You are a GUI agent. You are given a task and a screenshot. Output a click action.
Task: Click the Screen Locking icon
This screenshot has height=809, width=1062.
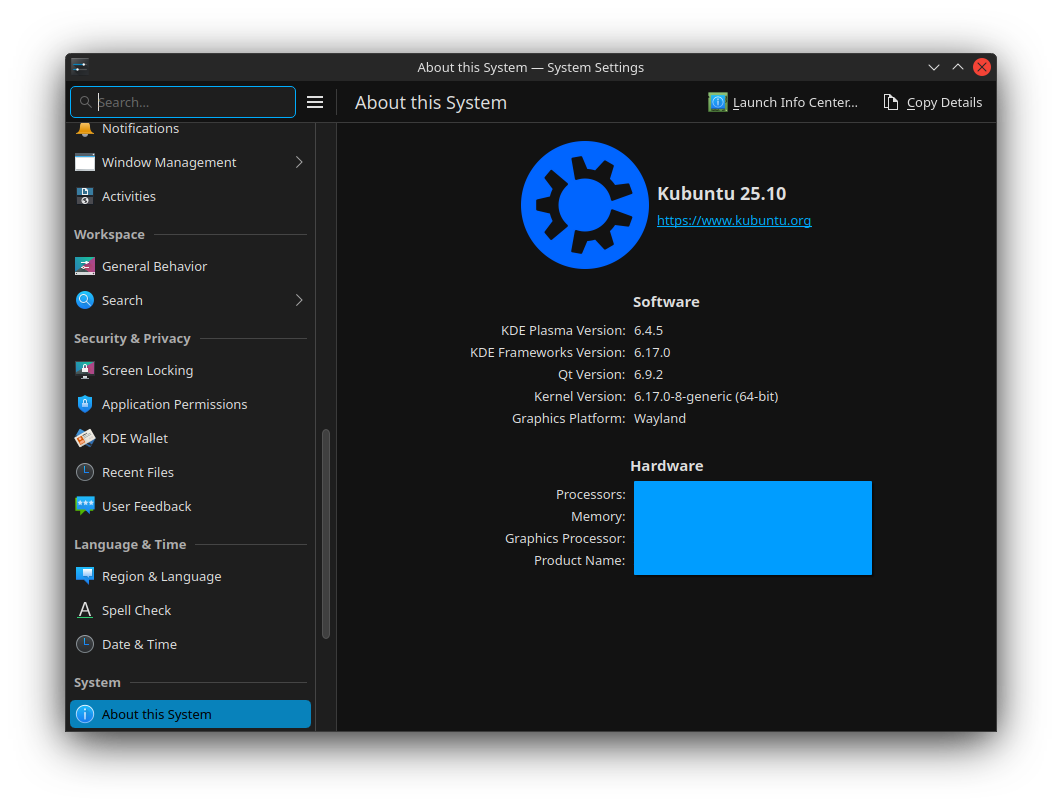pos(85,371)
